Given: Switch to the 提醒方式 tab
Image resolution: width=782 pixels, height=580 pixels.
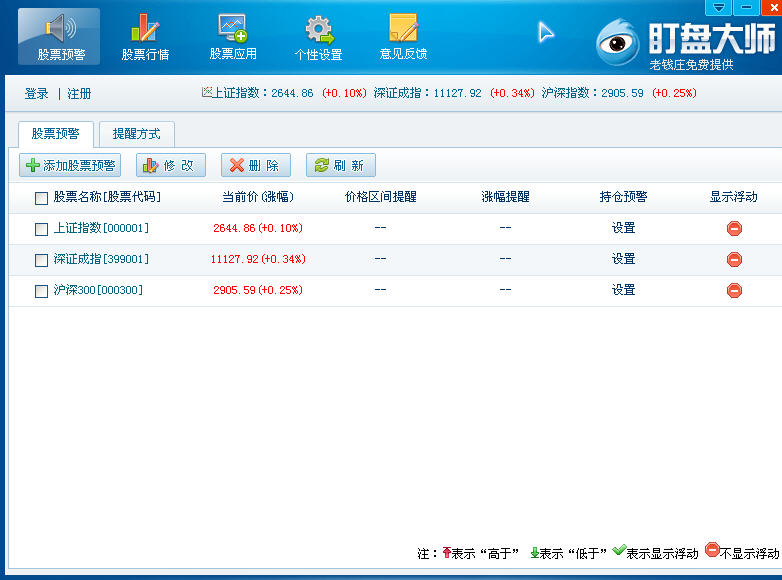Looking at the screenshot, I should 137,134.
